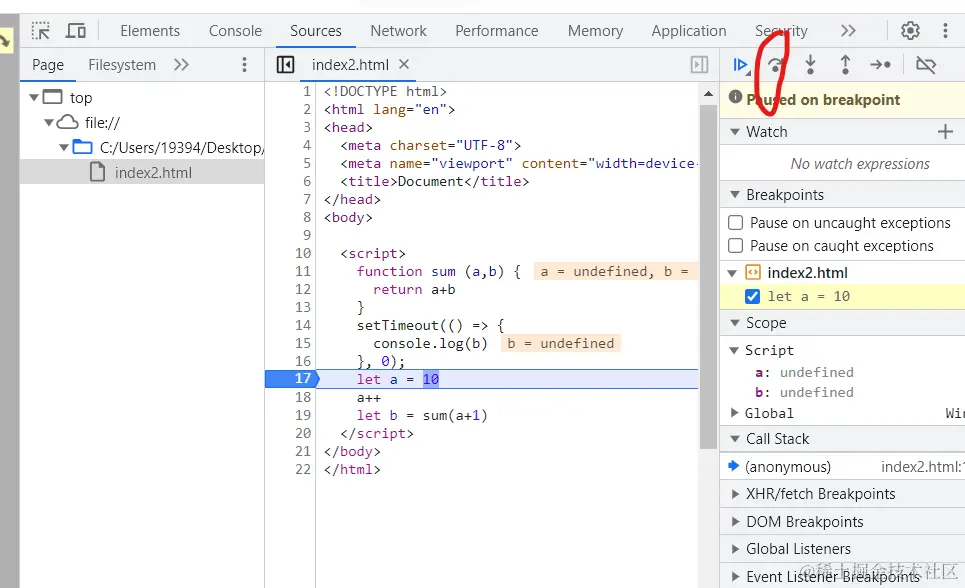Collapse the Breakpoints section
Screen dimensions: 965x588
(734, 195)
